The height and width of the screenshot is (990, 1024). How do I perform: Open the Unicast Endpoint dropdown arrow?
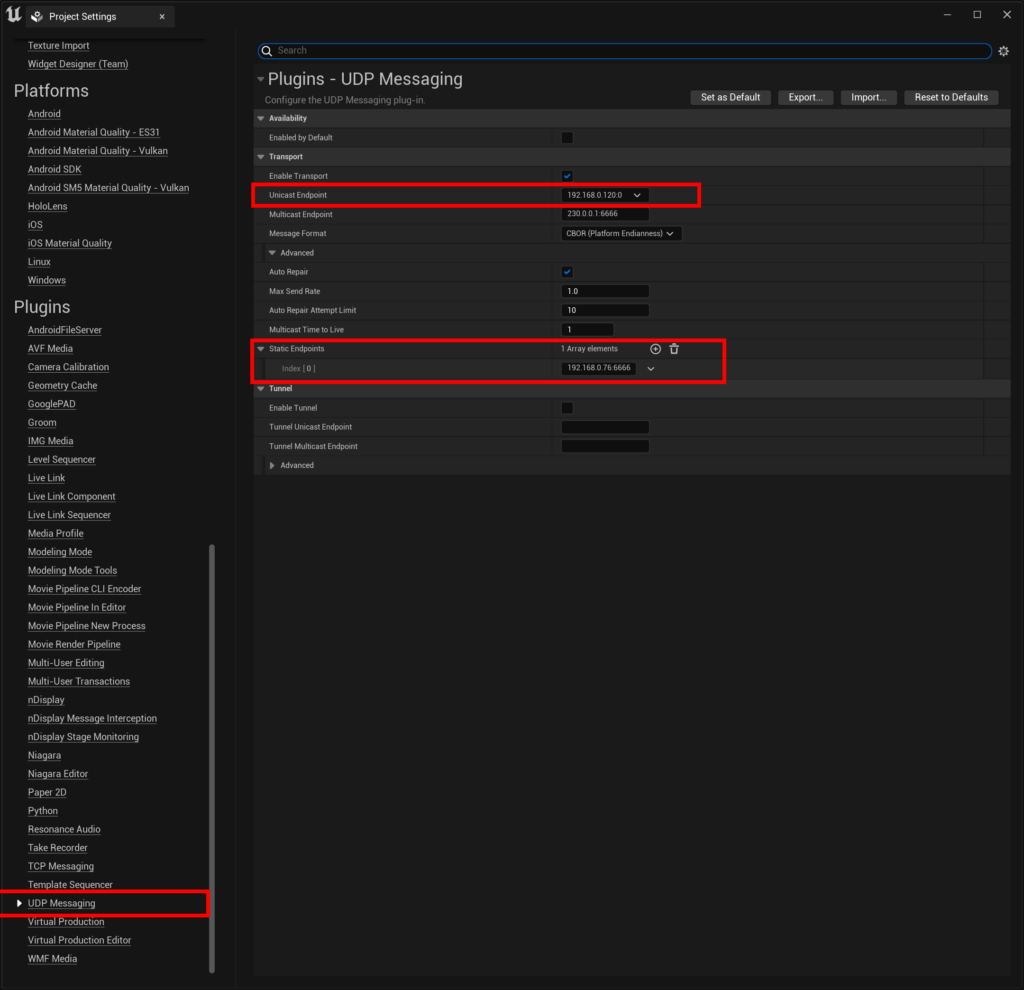coord(637,195)
